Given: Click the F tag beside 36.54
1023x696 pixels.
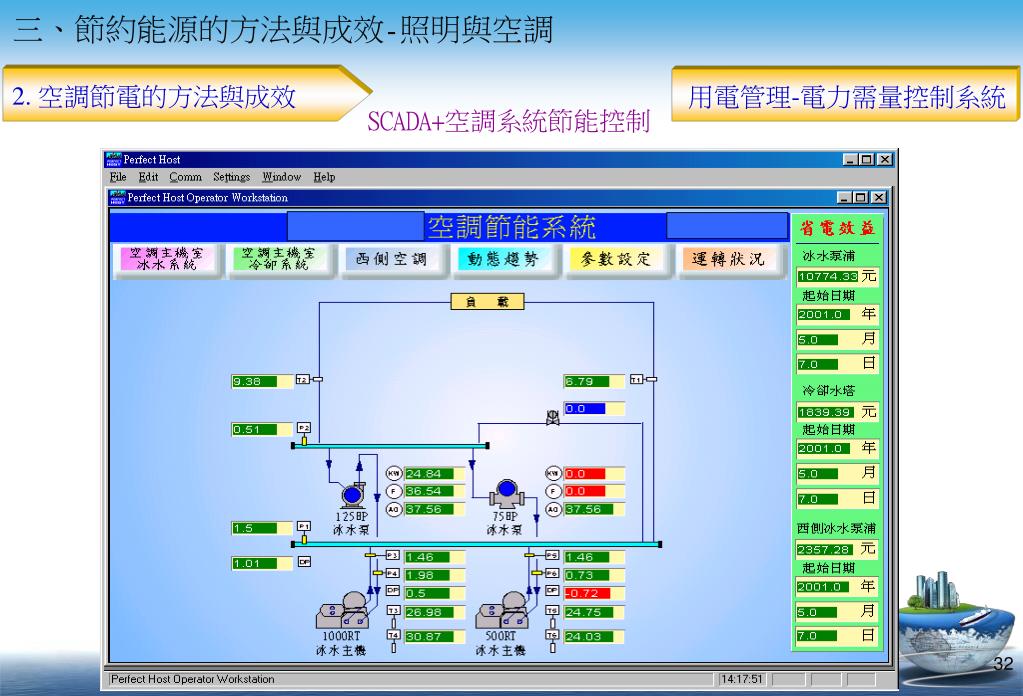Looking at the screenshot, I should coord(394,491).
